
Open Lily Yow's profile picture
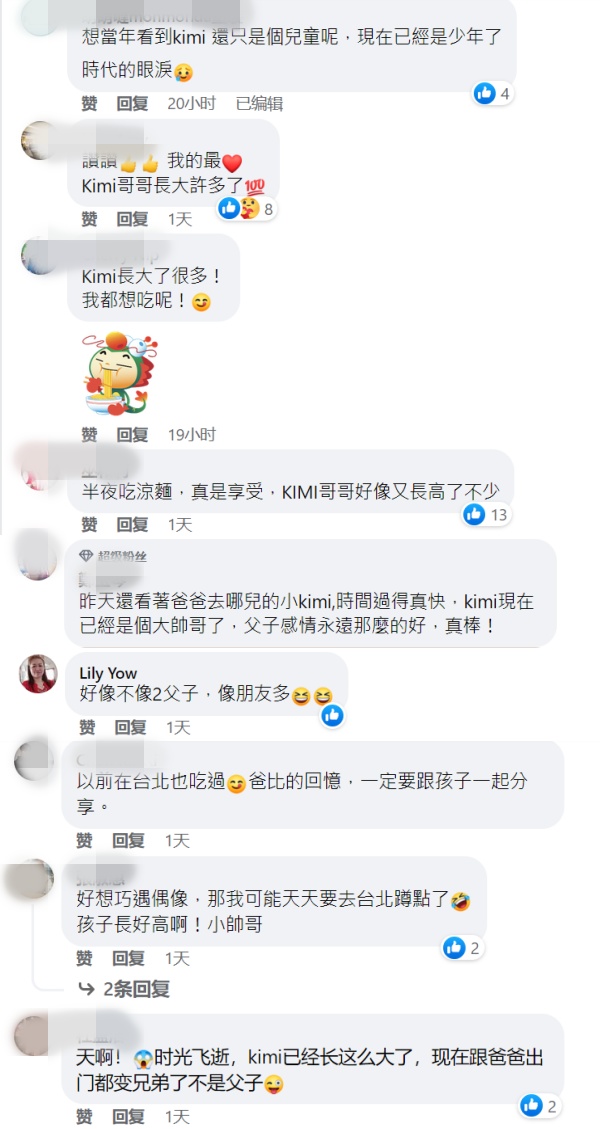point(38,674)
